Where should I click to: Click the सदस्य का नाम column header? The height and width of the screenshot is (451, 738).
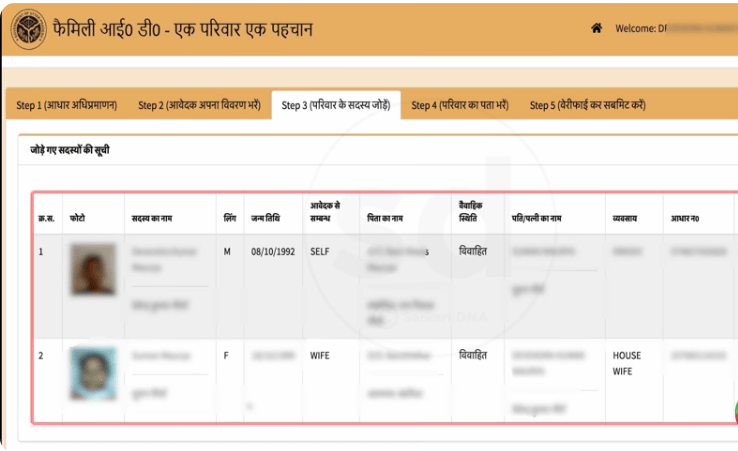(151, 217)
